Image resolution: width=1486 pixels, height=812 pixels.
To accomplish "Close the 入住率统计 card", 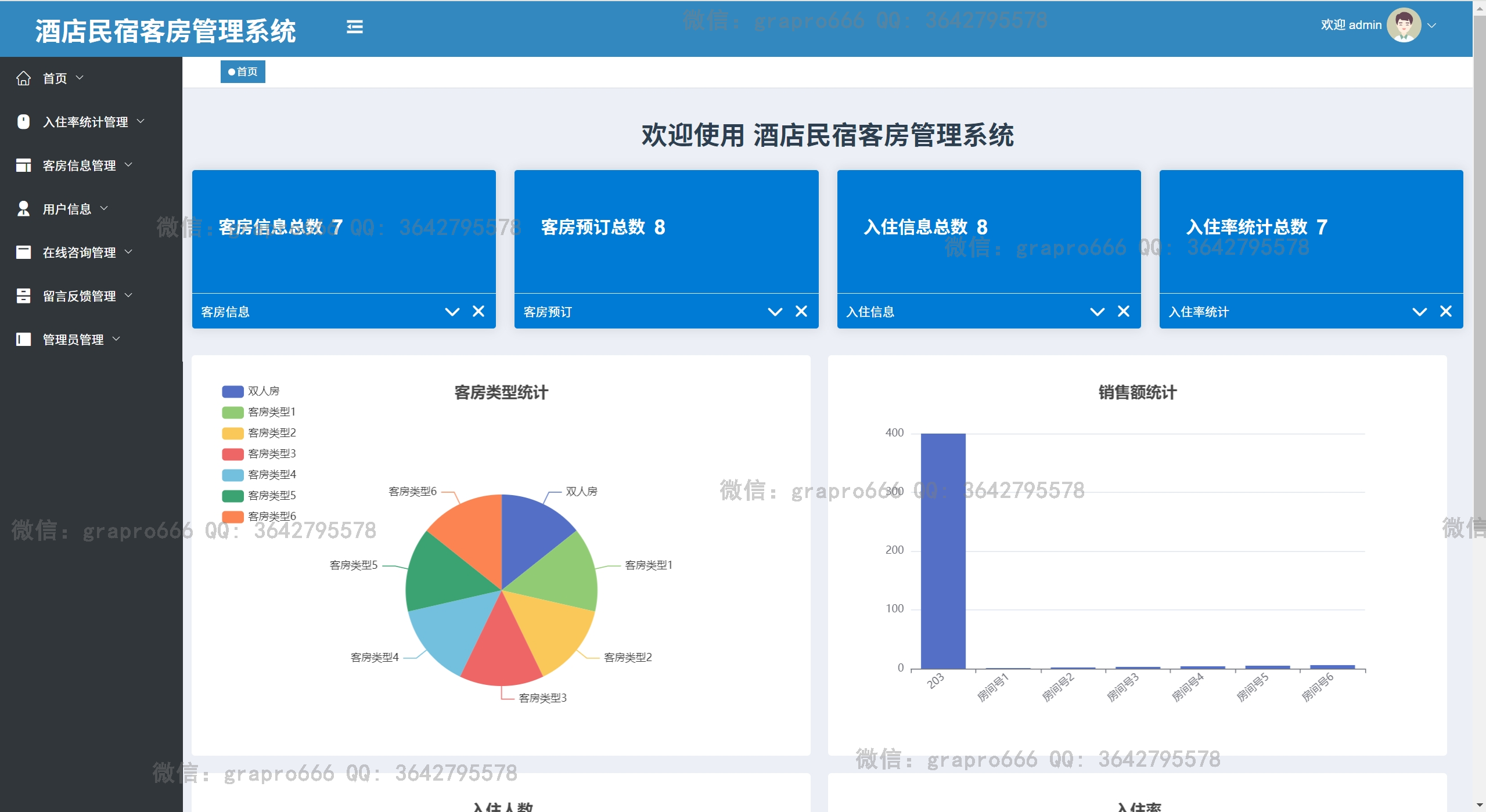I will pyautogui.click(x=1446, y=312).
